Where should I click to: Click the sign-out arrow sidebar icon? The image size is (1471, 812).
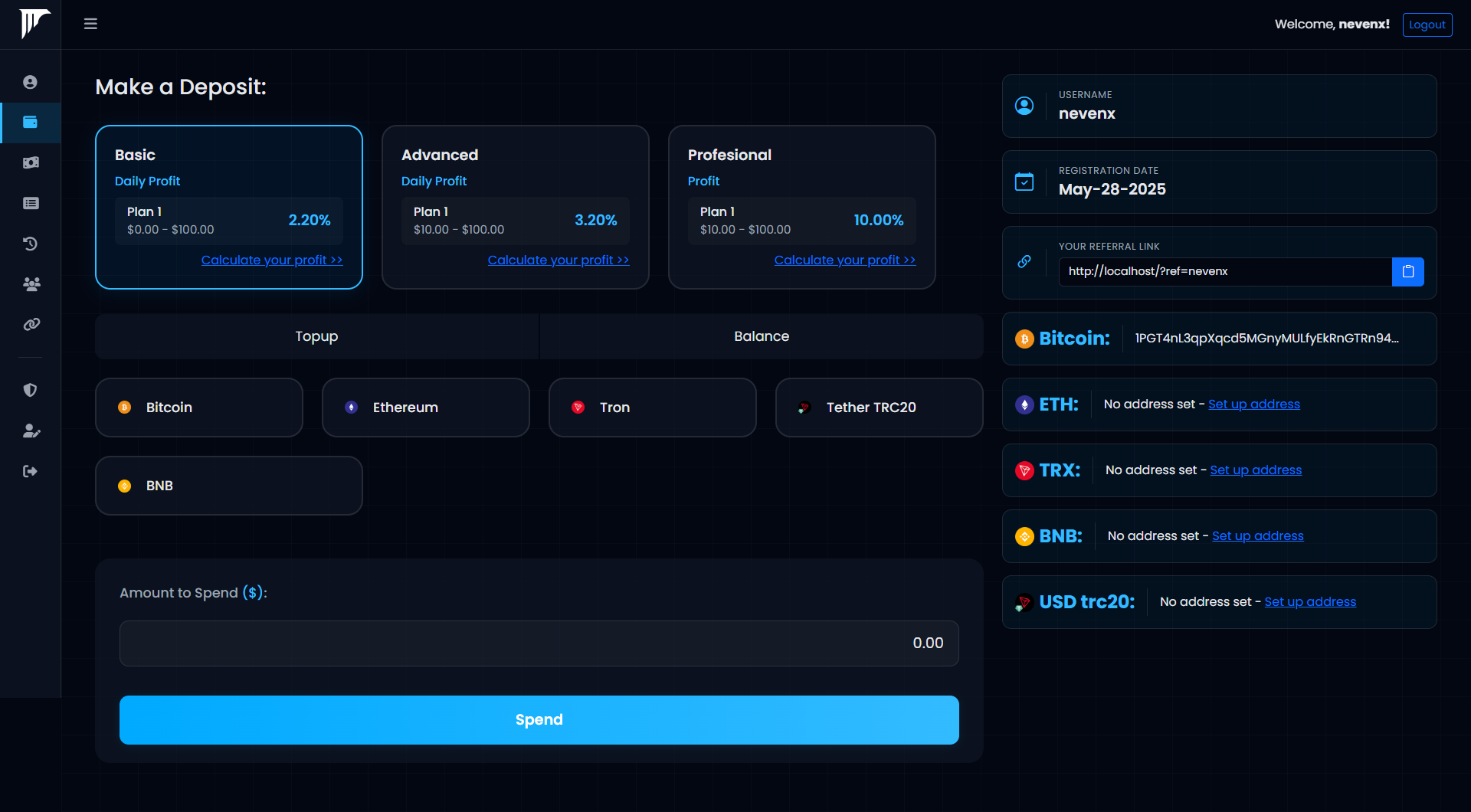(x=30, y=471)
